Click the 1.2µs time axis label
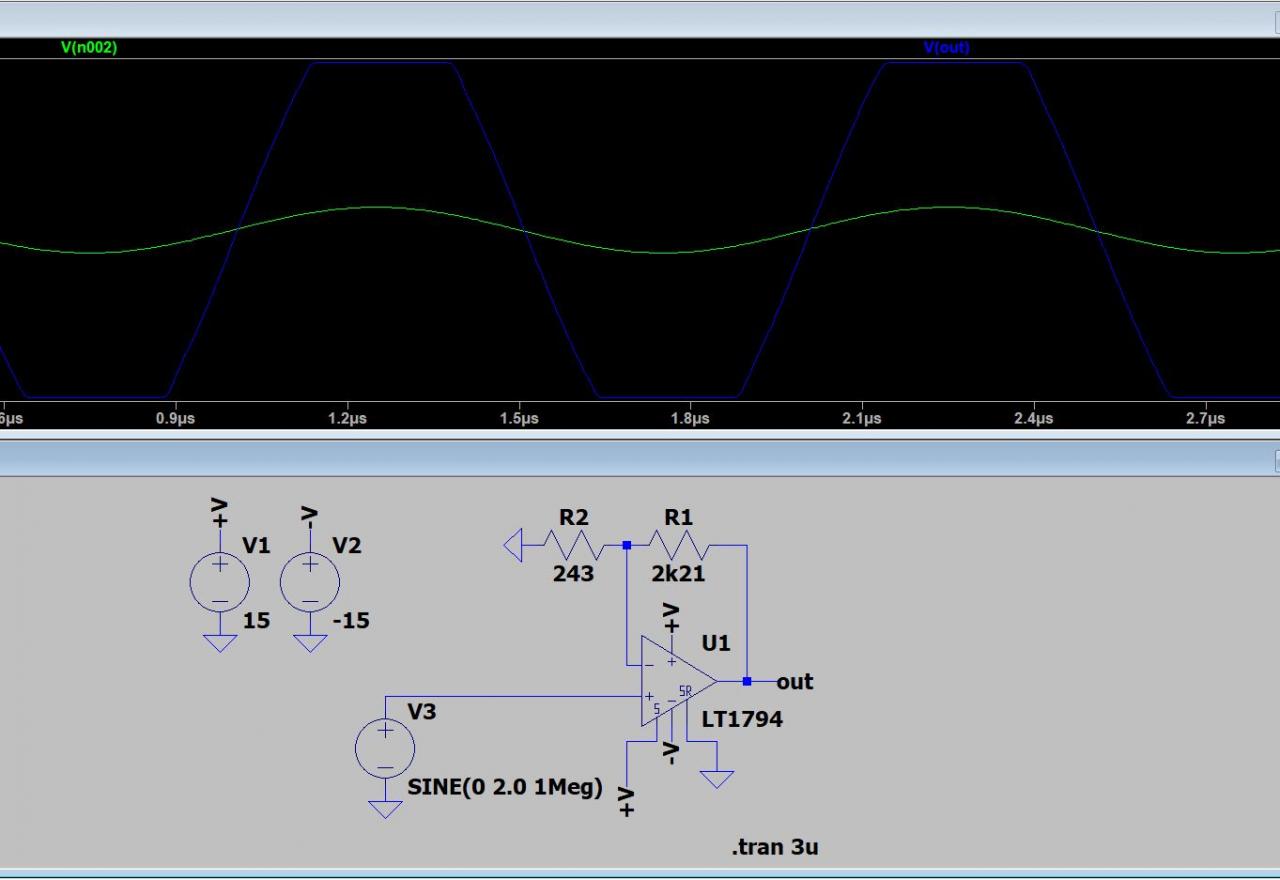1280x880 pixels. pyautogui.click(x=347, y=419)
